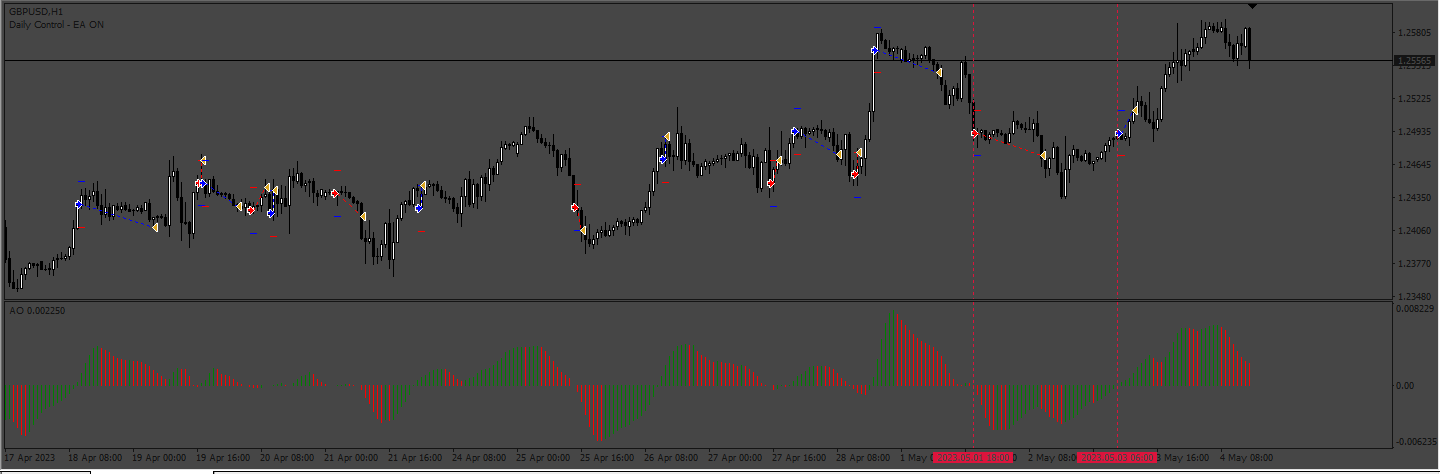Click the 20 Apr 08:00 time label
The height and width of the screenshot is (474, 1440).
(x=286, y=458)
